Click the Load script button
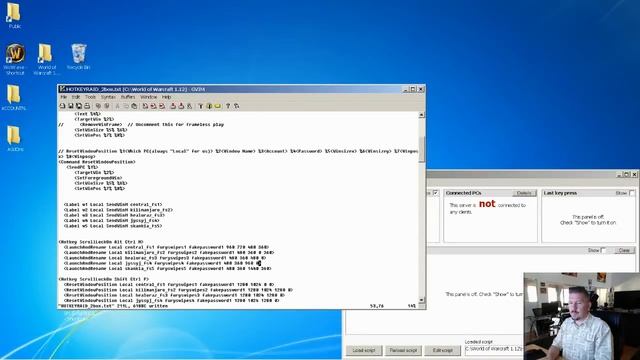The width and height of the screenshot is (640, 360). [x=364, y=350]
